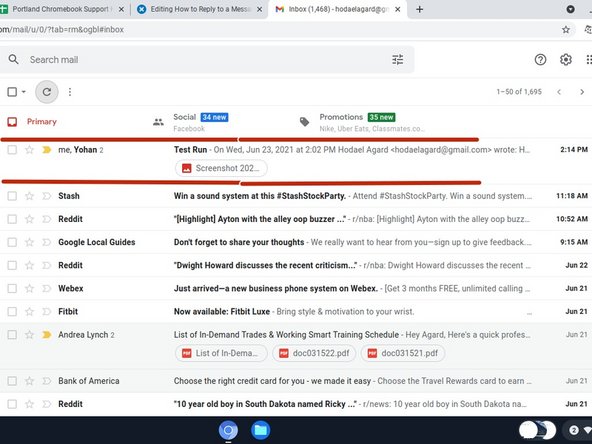The height and width of the screenshot is (444, 592).
Task: Open the Gmail settings gear
Action: 566,59
